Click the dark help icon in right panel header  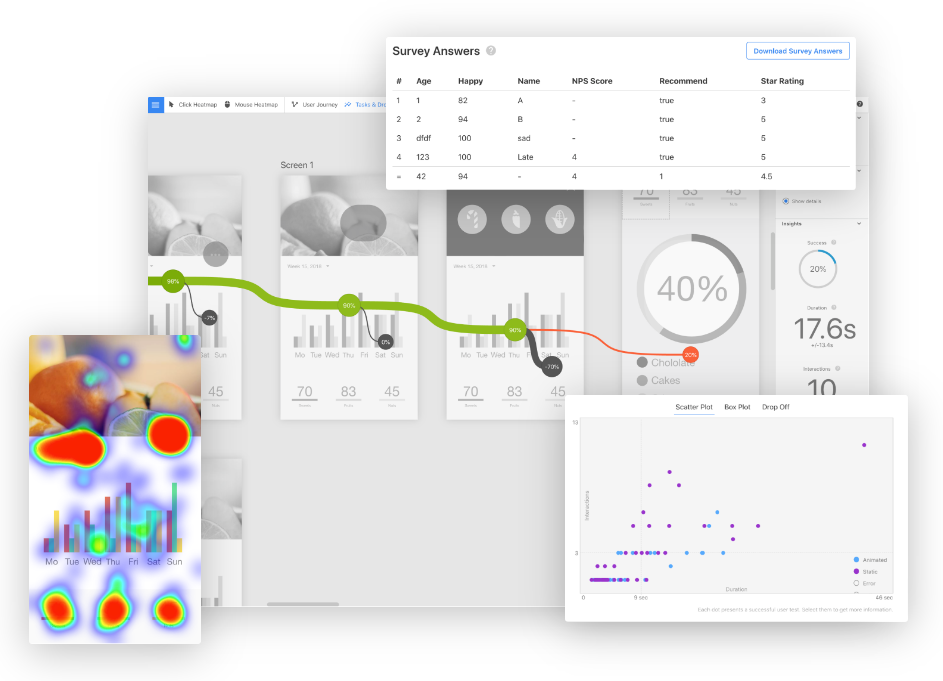click(x=860, y=104)
